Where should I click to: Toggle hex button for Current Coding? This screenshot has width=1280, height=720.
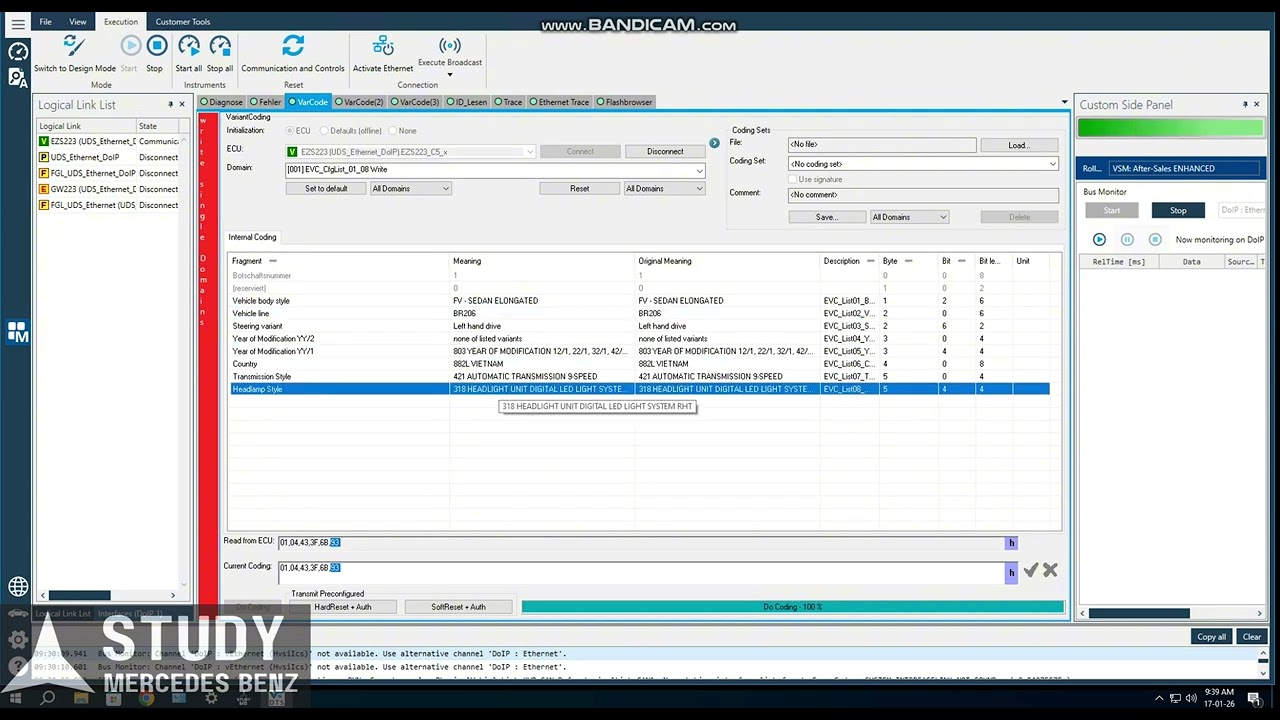1011,572
